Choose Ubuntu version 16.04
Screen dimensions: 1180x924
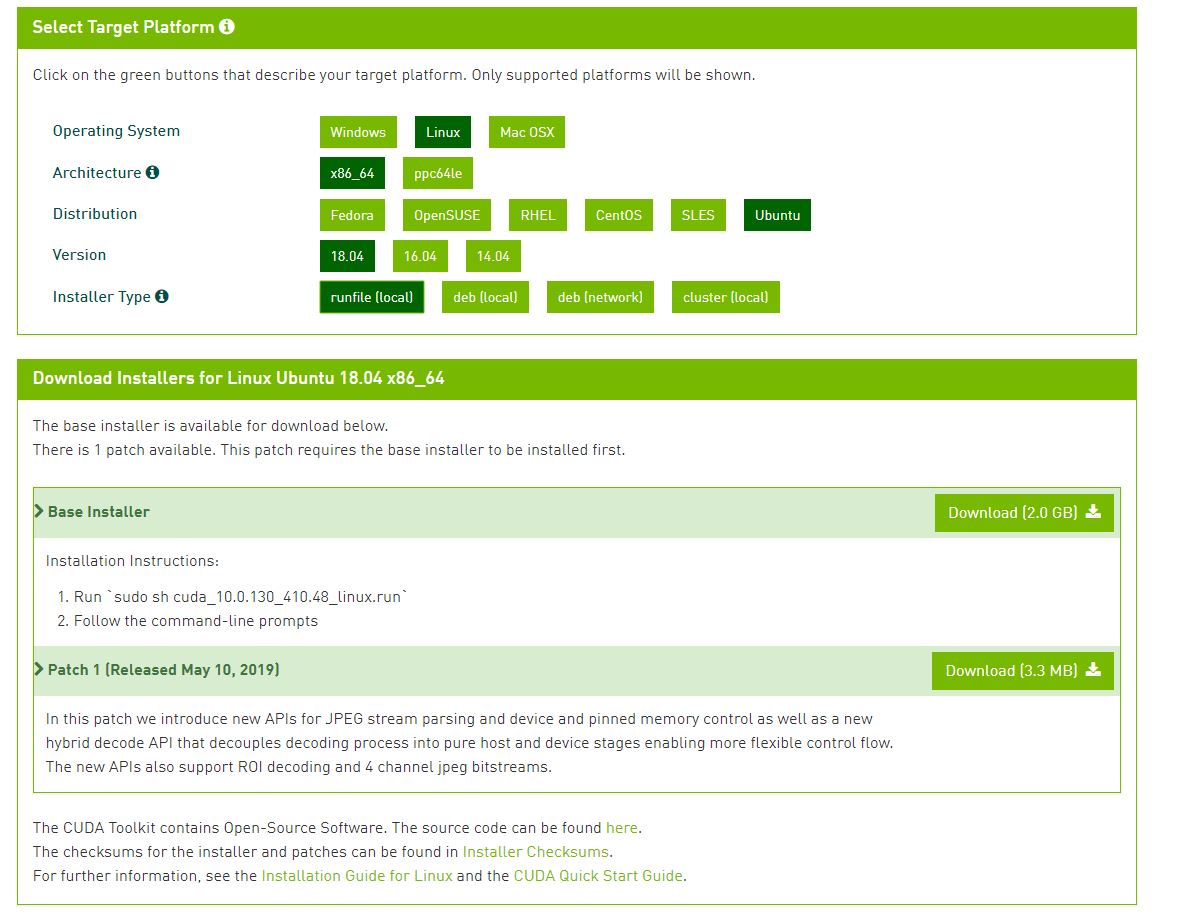(x=420, y=256)
